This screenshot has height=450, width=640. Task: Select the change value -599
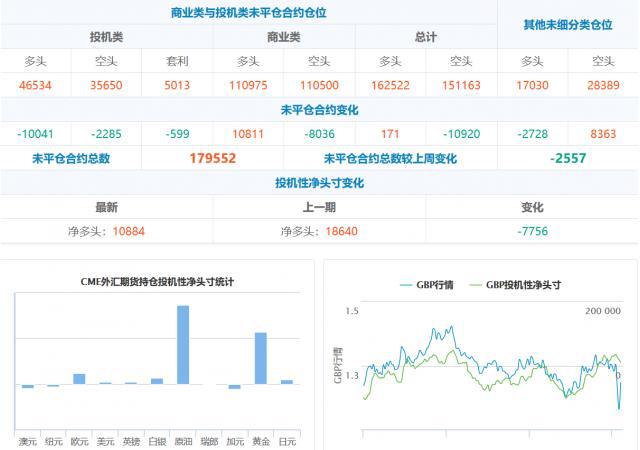(x=177, y=134)
